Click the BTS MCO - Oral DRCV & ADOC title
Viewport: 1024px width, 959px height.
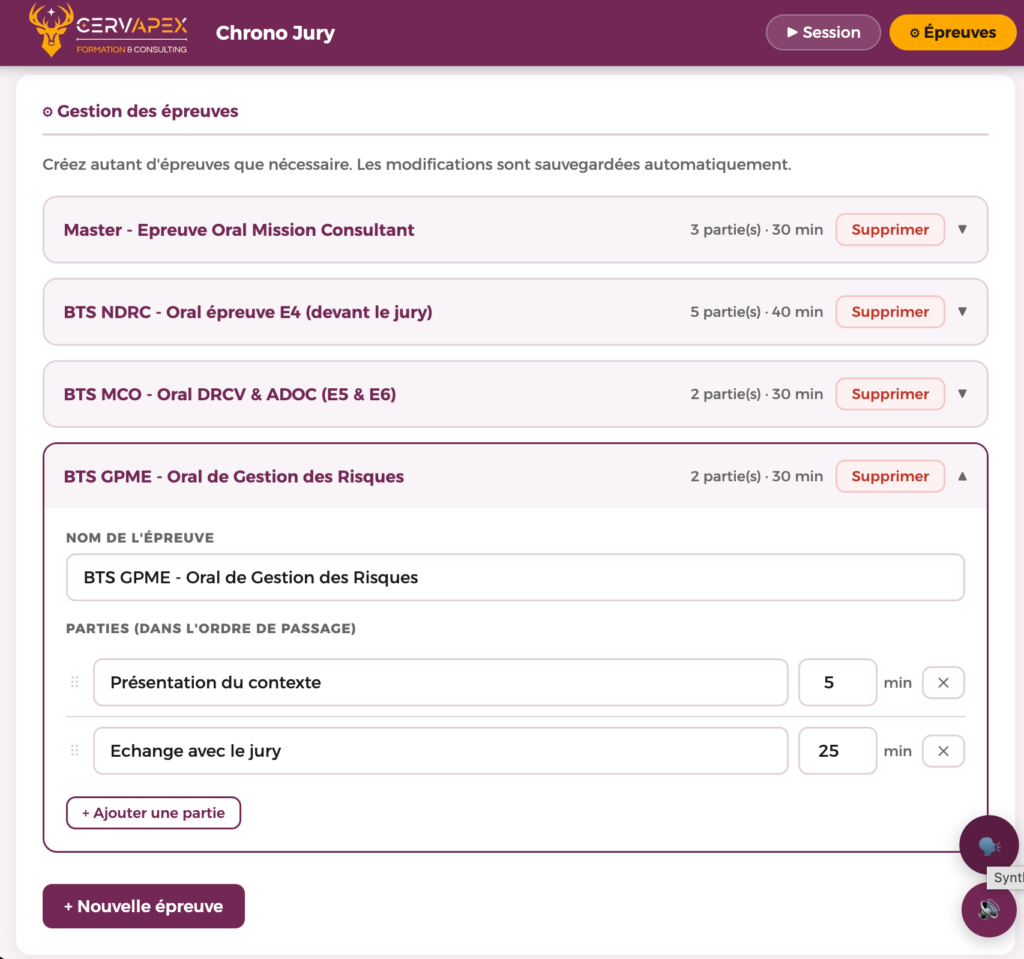point(230,395)
